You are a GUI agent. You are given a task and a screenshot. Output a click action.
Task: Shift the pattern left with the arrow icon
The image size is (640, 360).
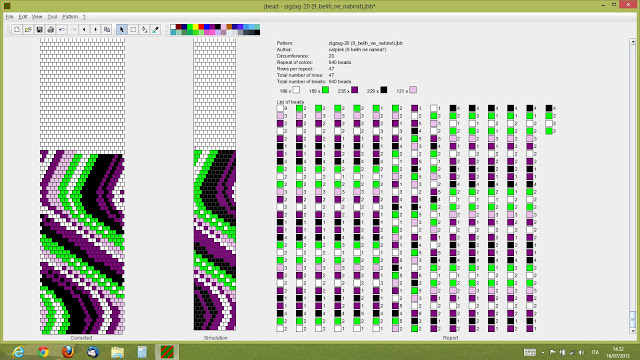[84, 29]
